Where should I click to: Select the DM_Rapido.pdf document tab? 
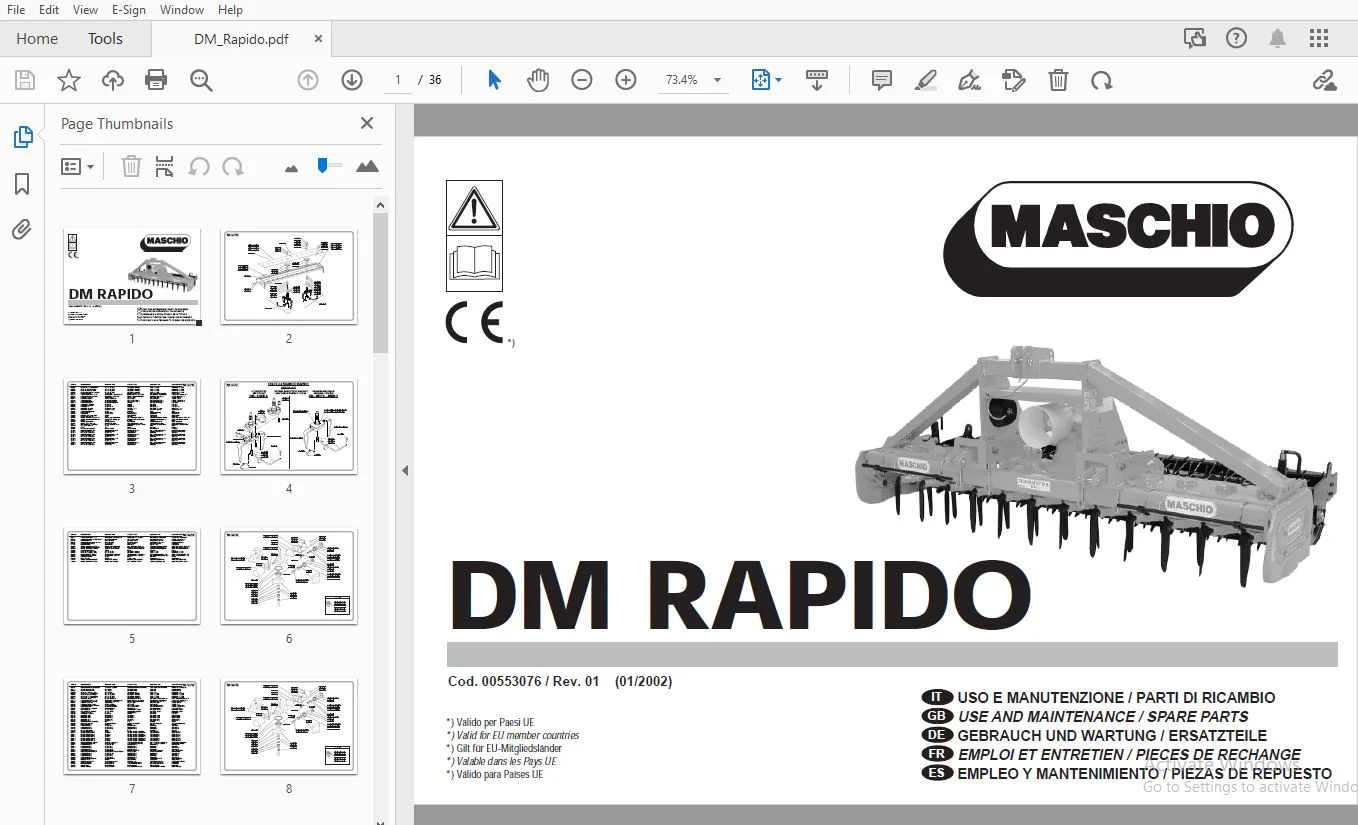tap(241, 39)
